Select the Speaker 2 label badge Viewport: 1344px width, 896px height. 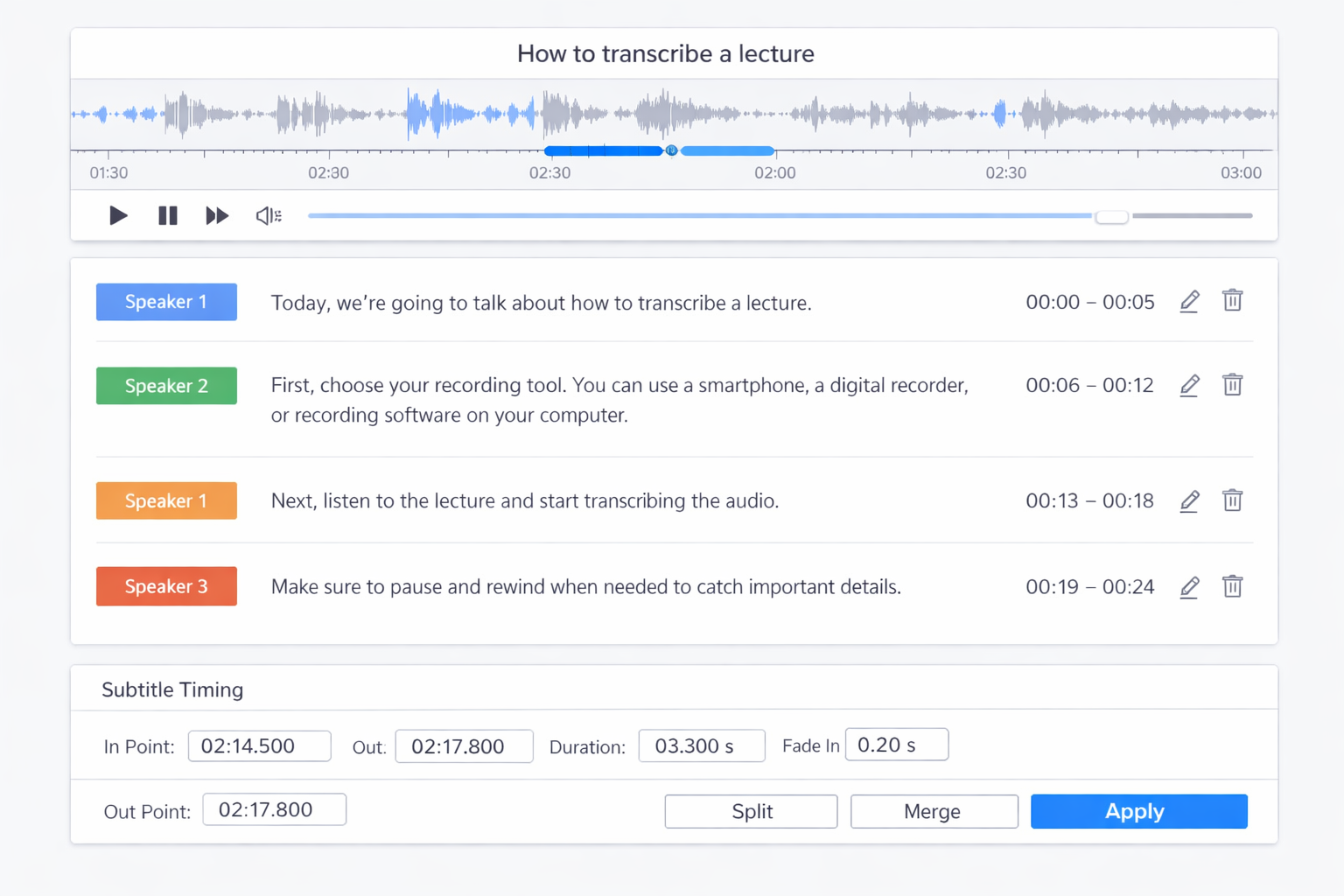(166, 385)
